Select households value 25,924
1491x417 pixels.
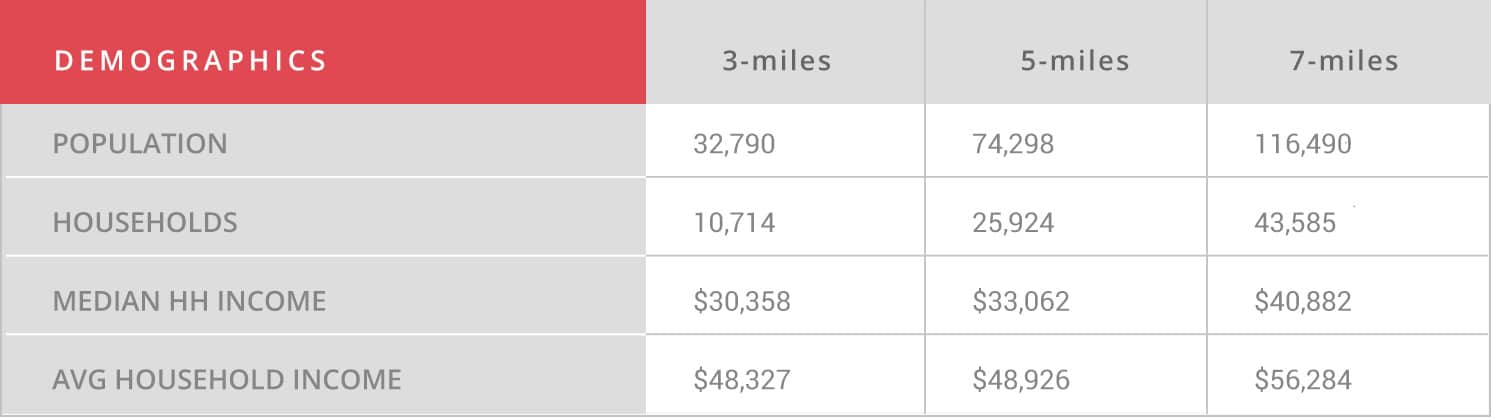click(1013, 222)
